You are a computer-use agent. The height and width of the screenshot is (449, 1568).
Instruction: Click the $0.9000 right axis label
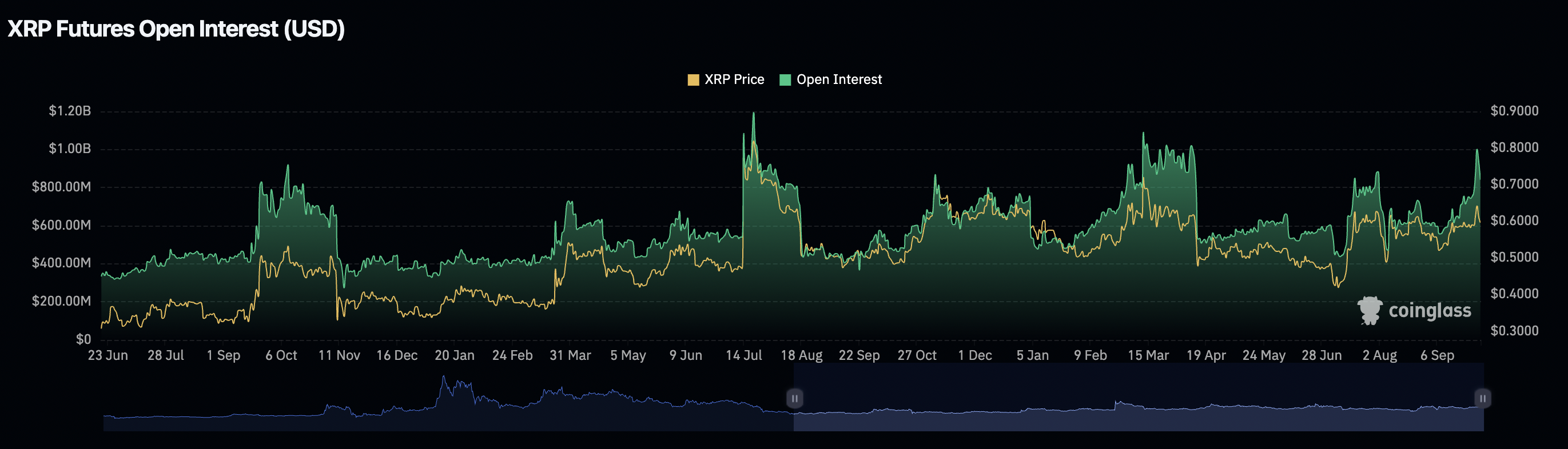point(1514,111)
